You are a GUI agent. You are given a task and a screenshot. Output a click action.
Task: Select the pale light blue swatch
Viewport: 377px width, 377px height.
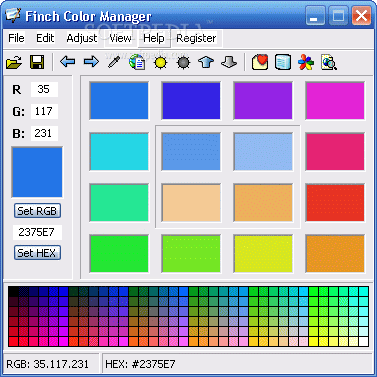point(263,152)
